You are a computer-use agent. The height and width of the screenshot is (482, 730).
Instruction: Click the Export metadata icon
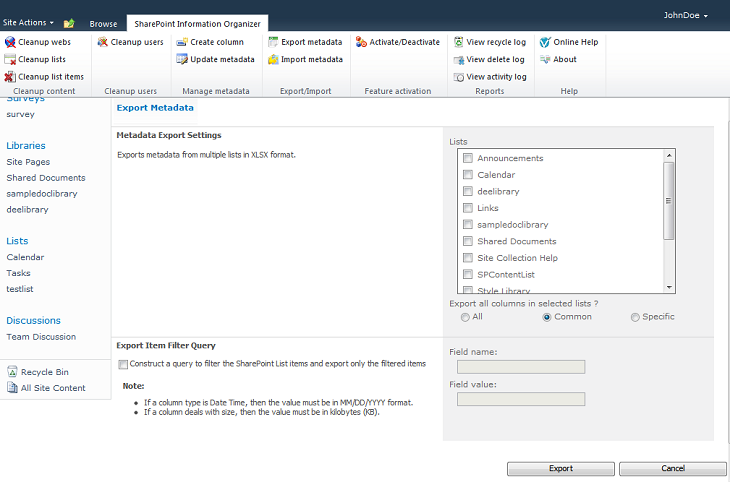point(273,42)
